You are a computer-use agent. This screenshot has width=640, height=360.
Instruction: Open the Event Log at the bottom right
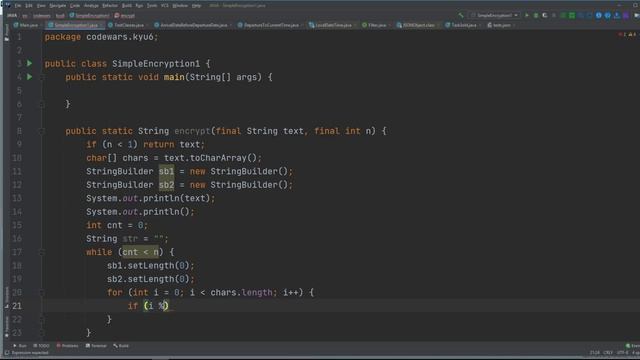(633, 346)
